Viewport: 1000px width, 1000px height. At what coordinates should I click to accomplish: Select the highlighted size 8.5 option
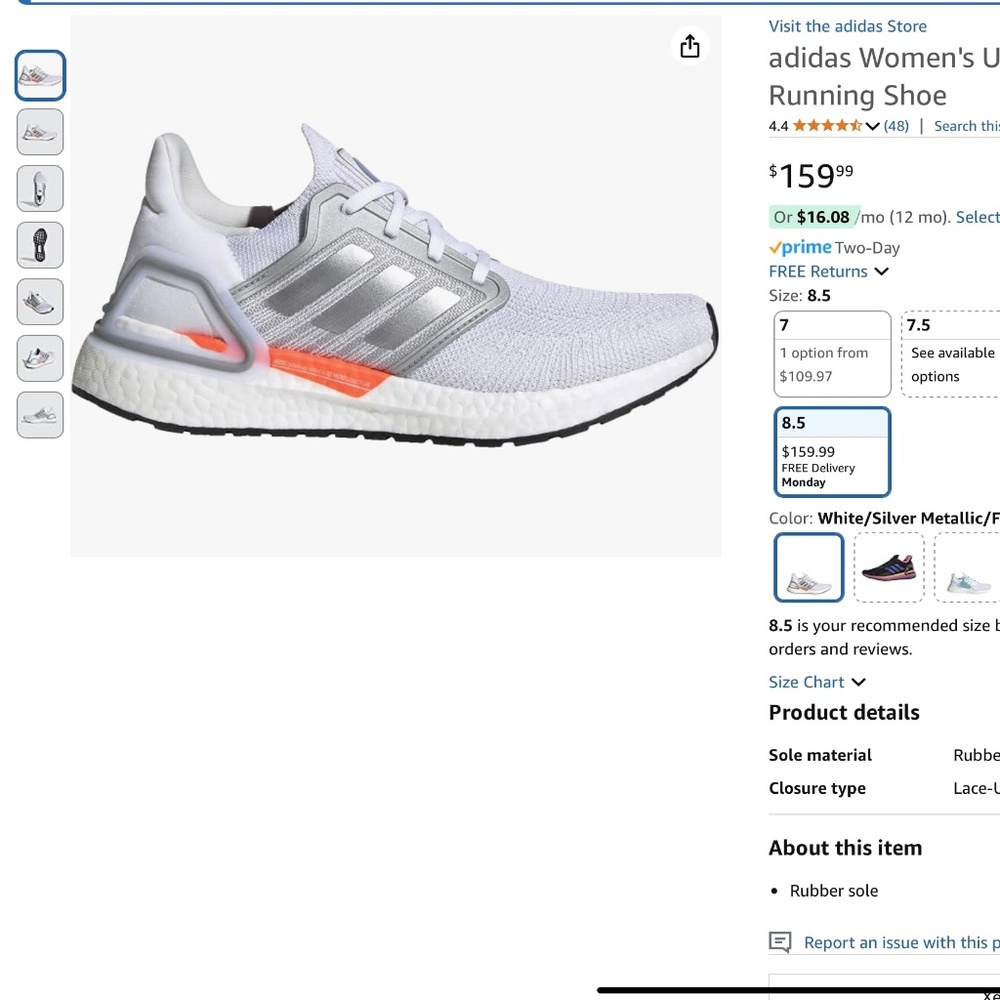click(x=832, y=452)
